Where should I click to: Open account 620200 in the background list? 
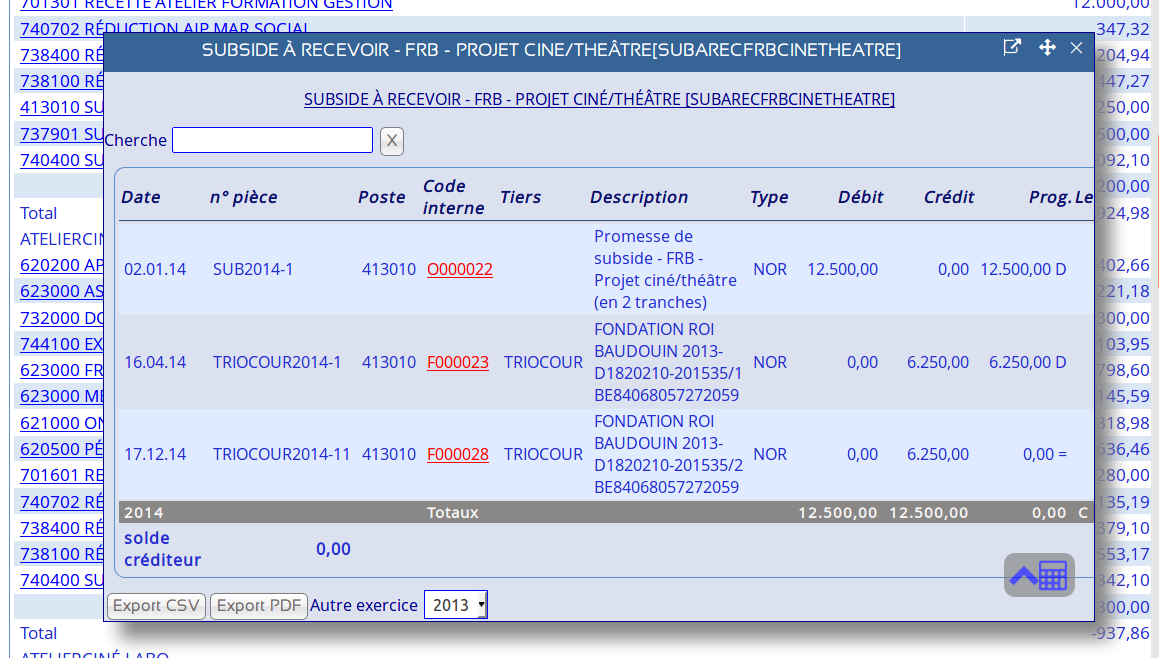[62, 265]
